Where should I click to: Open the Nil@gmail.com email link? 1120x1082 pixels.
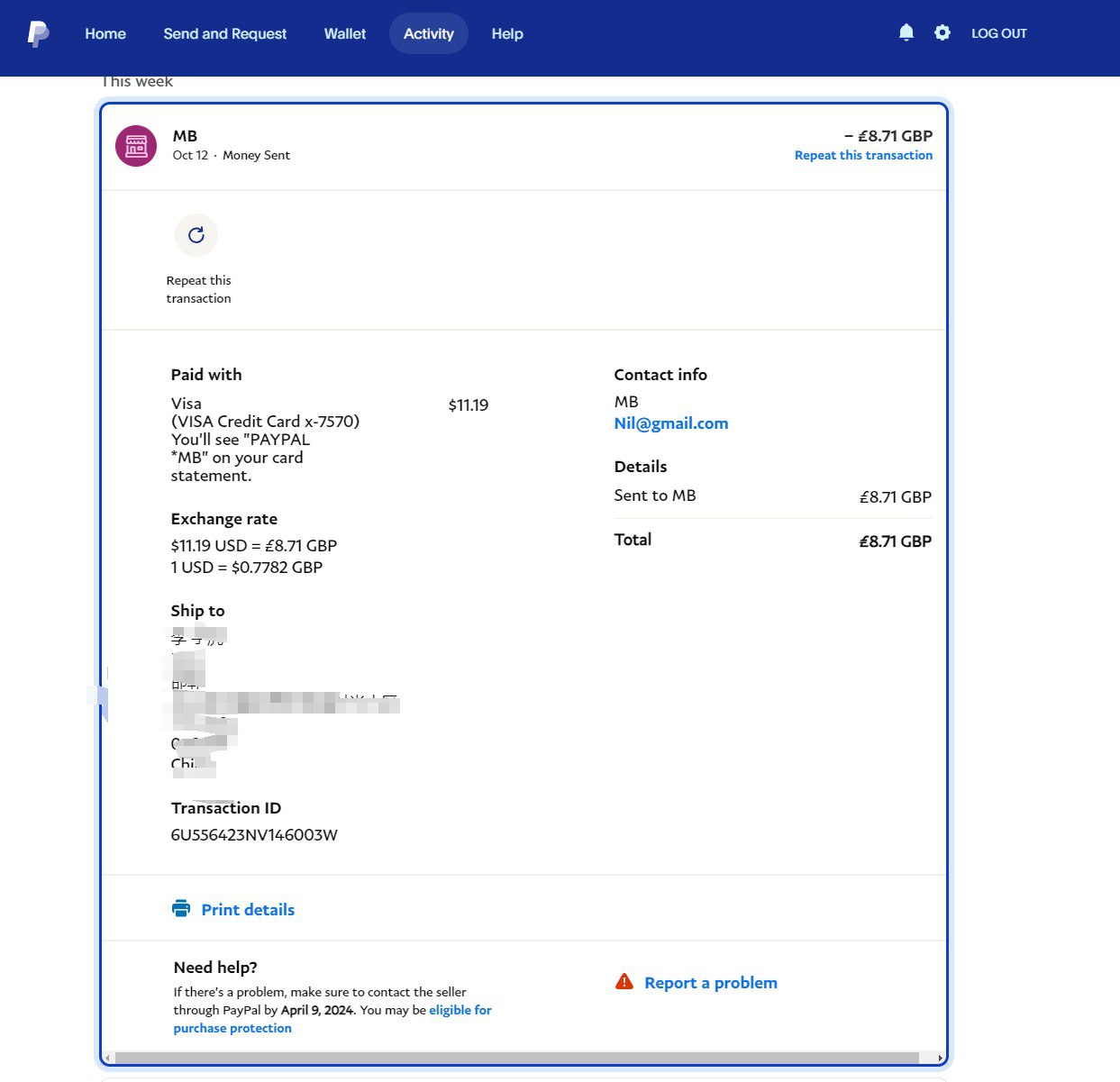[x=671, y=423]
